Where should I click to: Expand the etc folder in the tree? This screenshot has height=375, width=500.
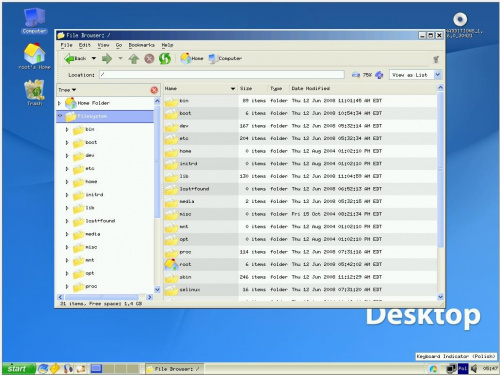pos(67,169)
